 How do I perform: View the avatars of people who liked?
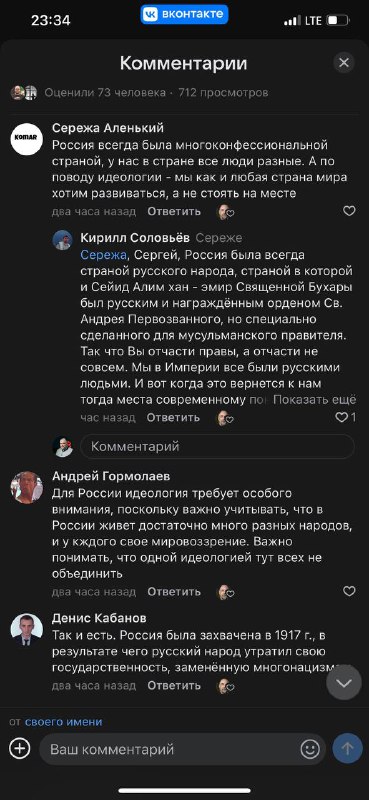[24, 92]
